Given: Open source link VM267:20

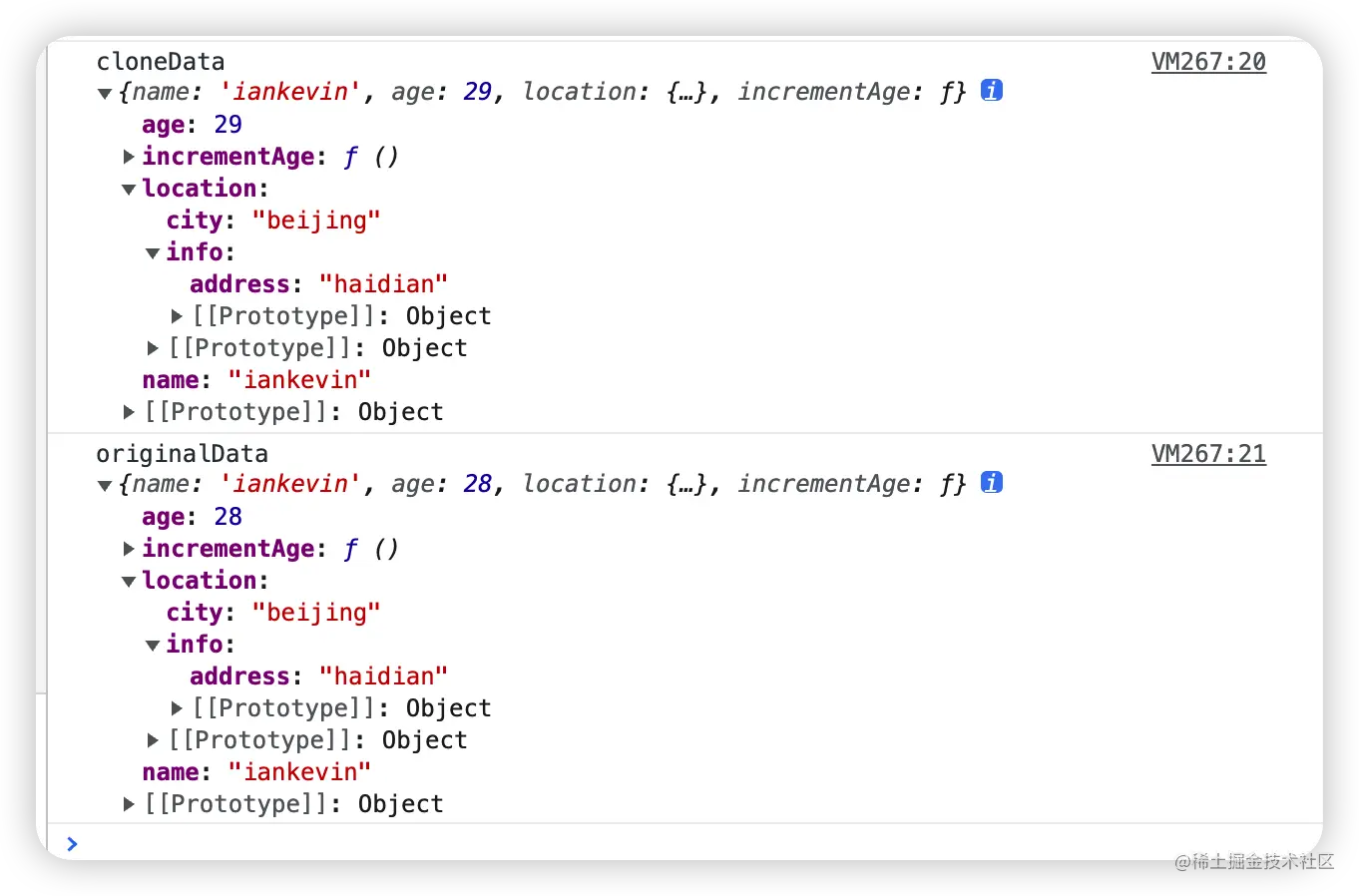Looking at the screenshot, I should click(x=1208, y=62).
